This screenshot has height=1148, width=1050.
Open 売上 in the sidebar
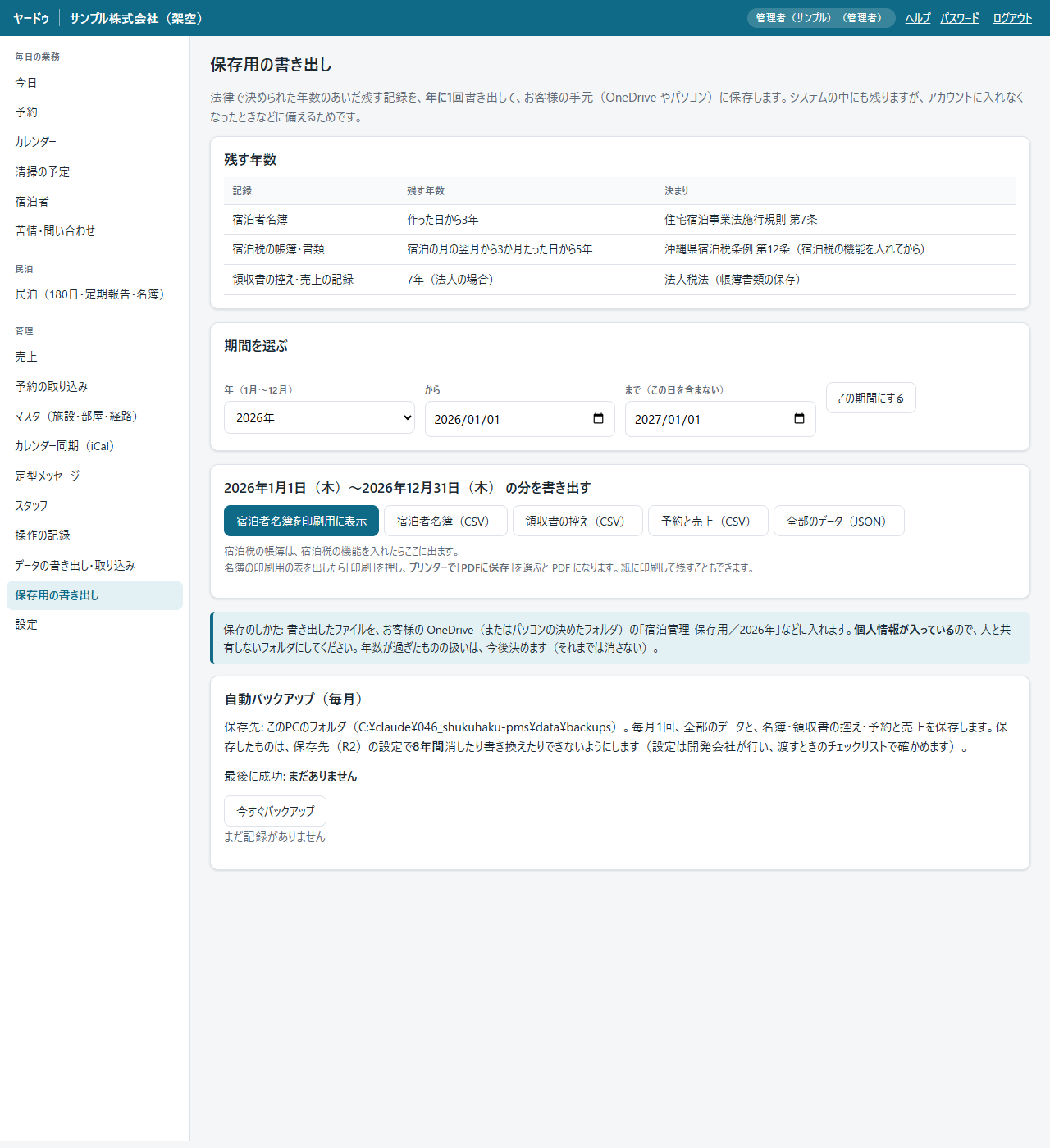[94, 357]
